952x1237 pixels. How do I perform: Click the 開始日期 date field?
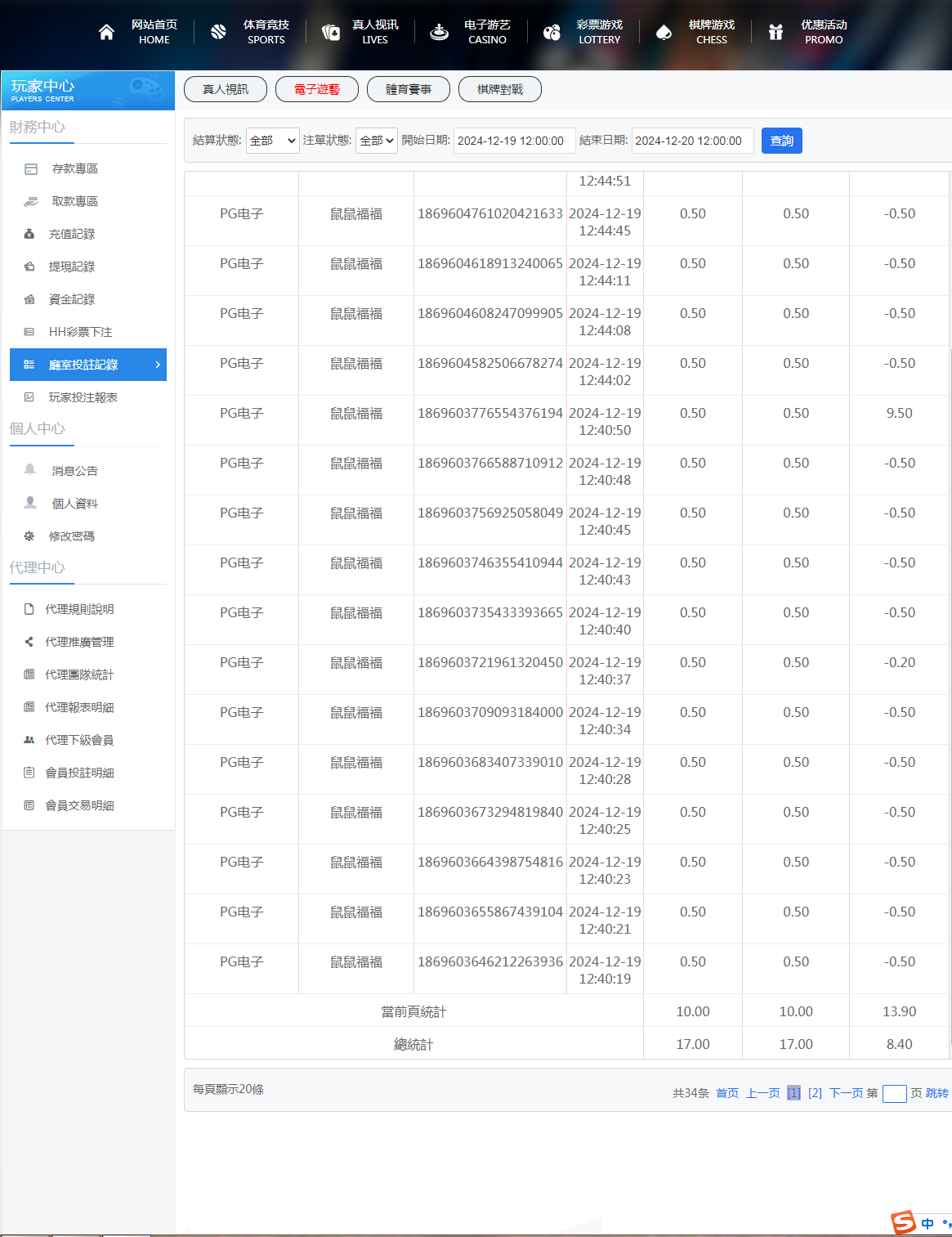point(514,141)
